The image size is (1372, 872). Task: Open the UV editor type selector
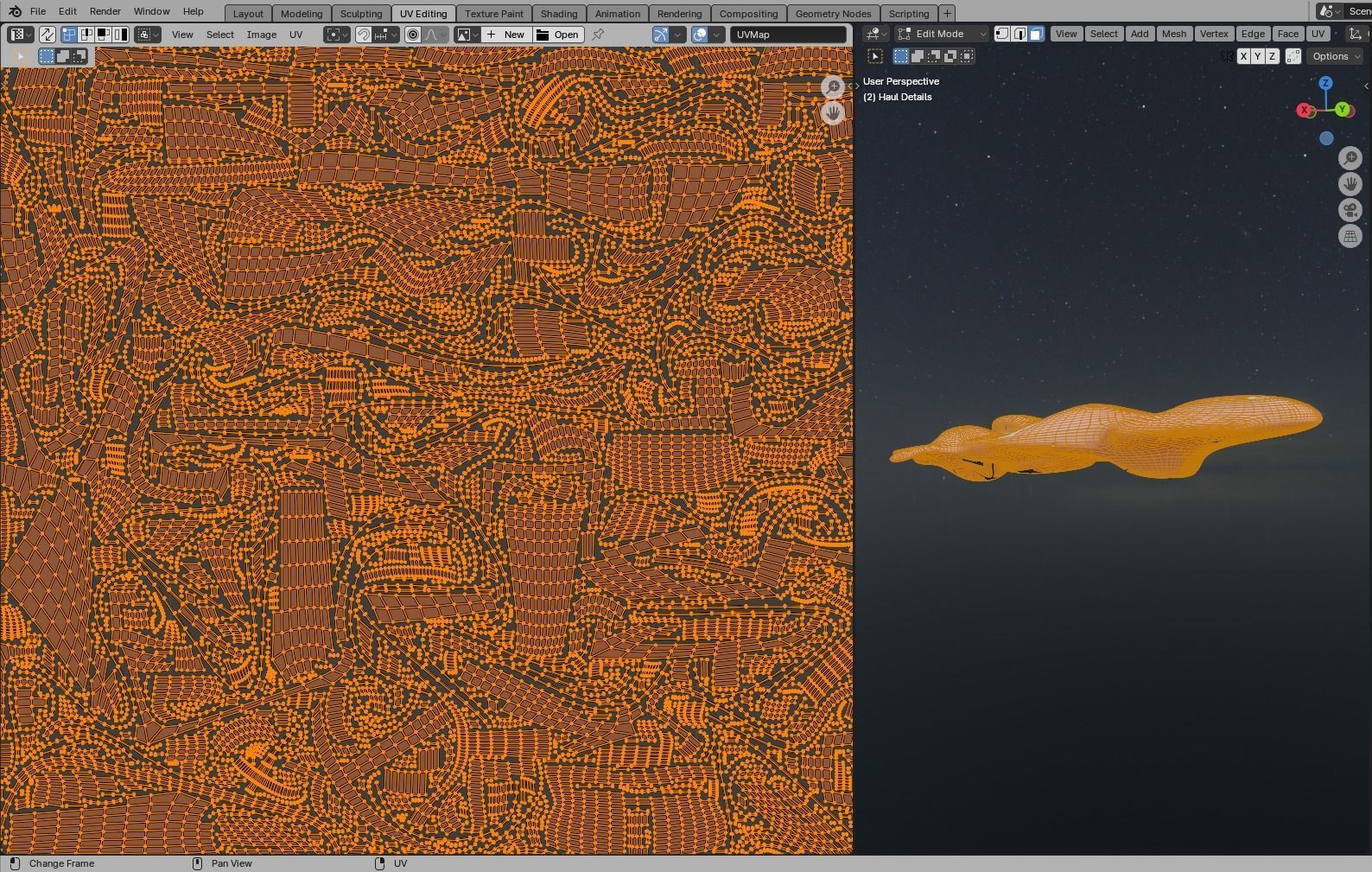point(20,35)
